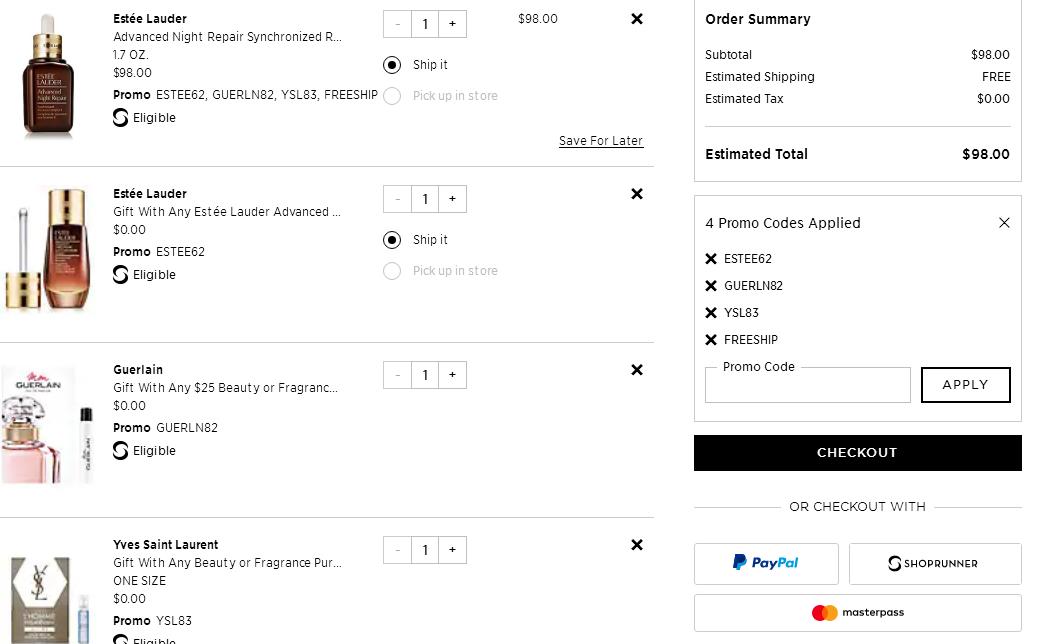Open the Guerlain gift product image
Image resolution: width=1040 pixels, height=644 pixels.
pos(46,426)
